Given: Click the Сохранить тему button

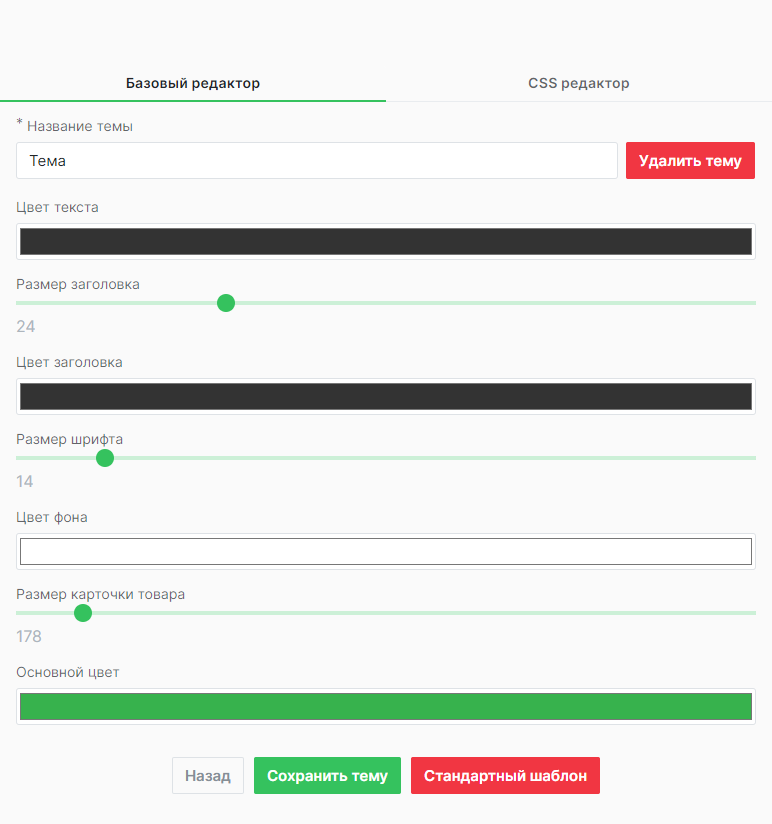Looking at the screenshot, I should coord(327,776).
